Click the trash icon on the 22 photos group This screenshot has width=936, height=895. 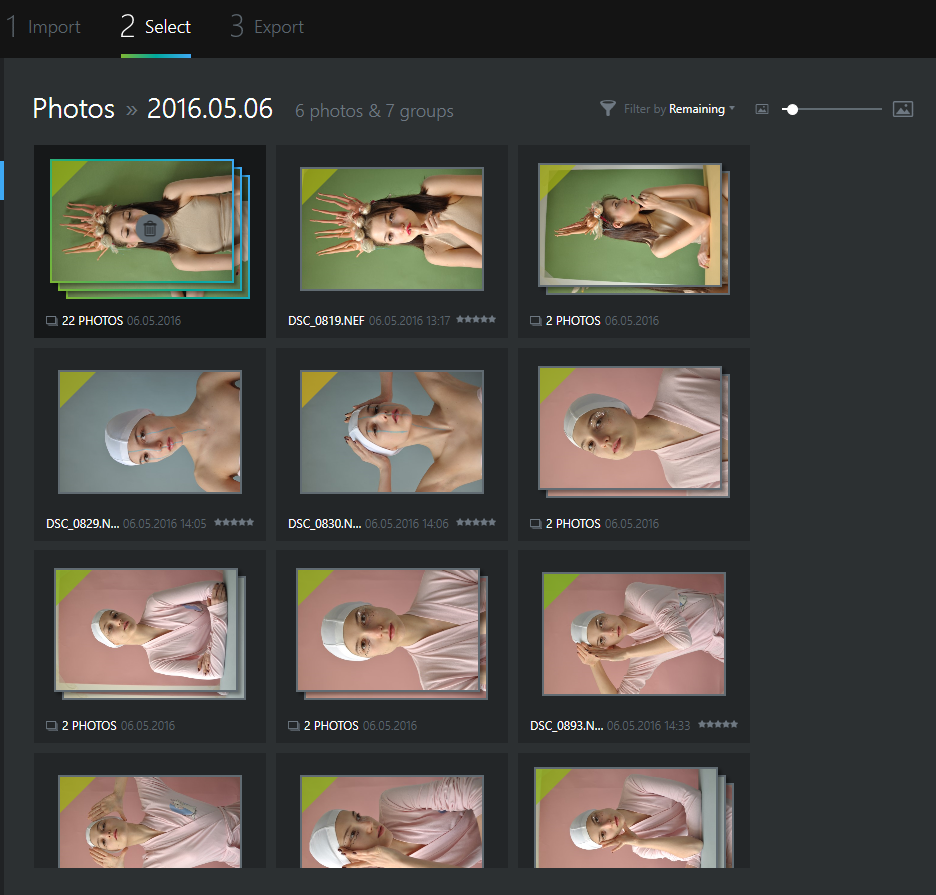[150, 228]
